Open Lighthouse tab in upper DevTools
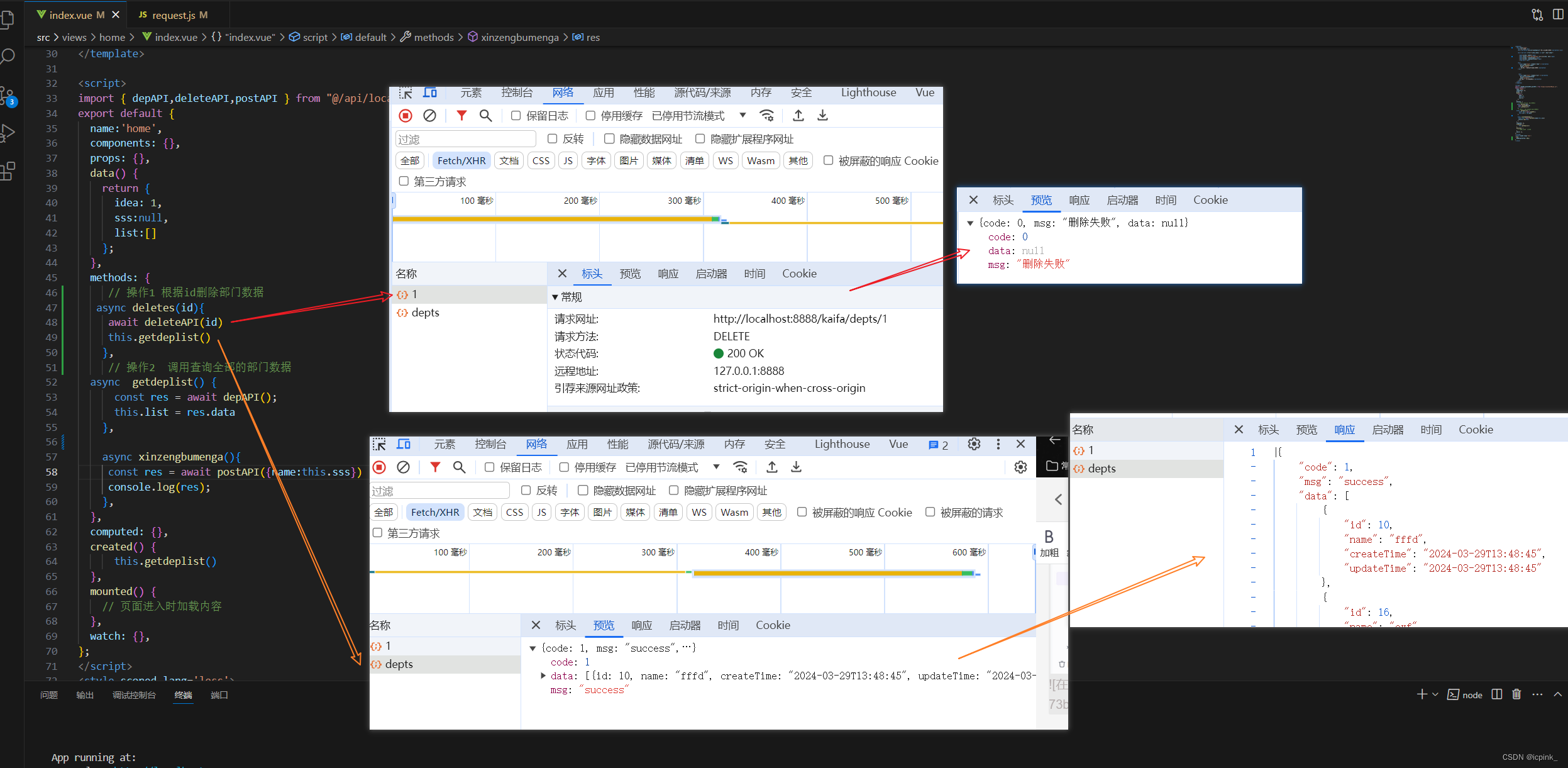The image size is (1568, 768). (x=868, y=93)
